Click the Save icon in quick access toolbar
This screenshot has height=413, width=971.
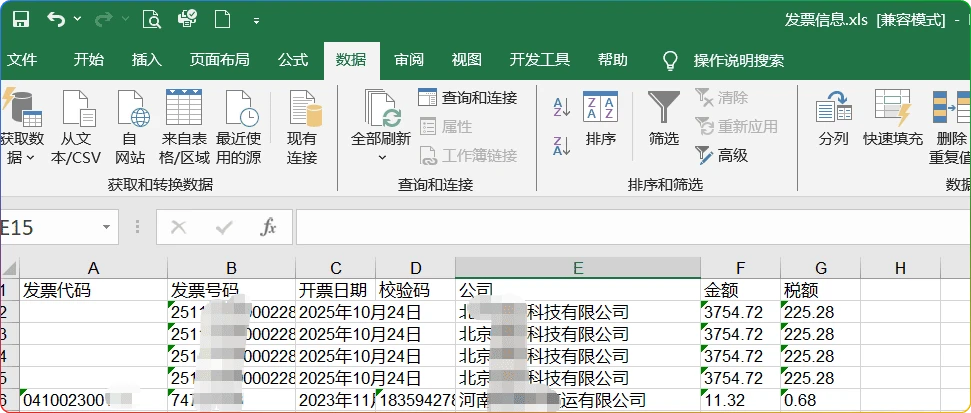[x=20, y=19]
